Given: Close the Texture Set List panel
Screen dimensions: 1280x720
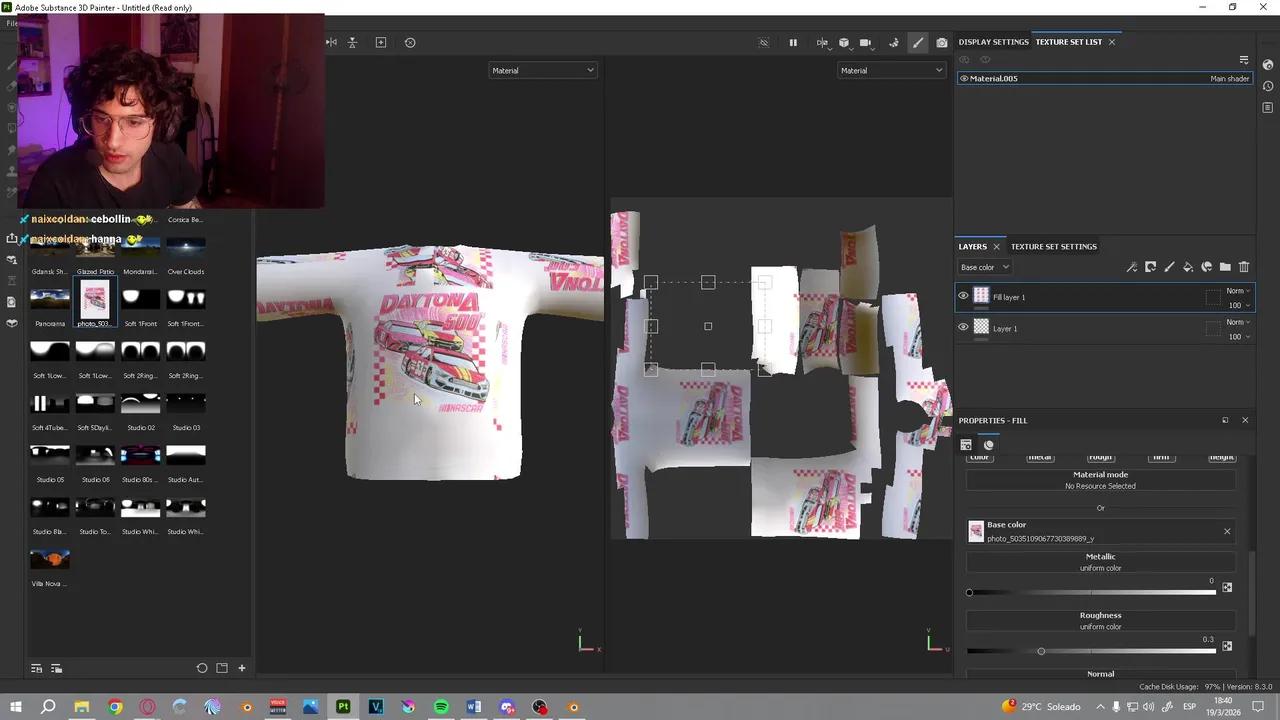Looking at the screenshot, I should tap(1111, 42).
